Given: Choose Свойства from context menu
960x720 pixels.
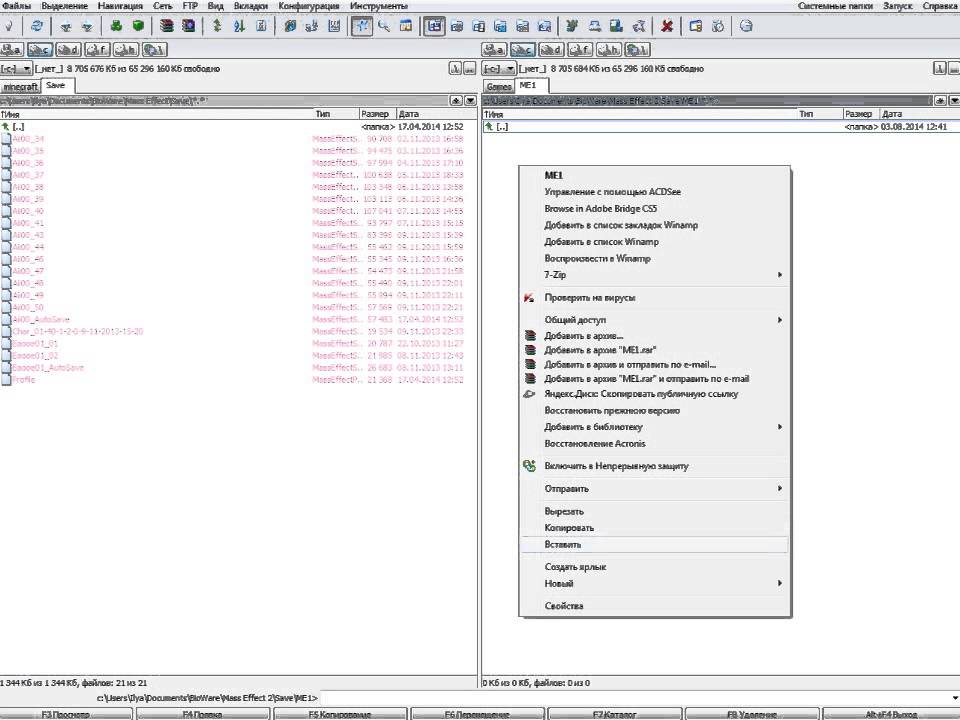Looking at the screenshot, I should [x=655, y=606].
